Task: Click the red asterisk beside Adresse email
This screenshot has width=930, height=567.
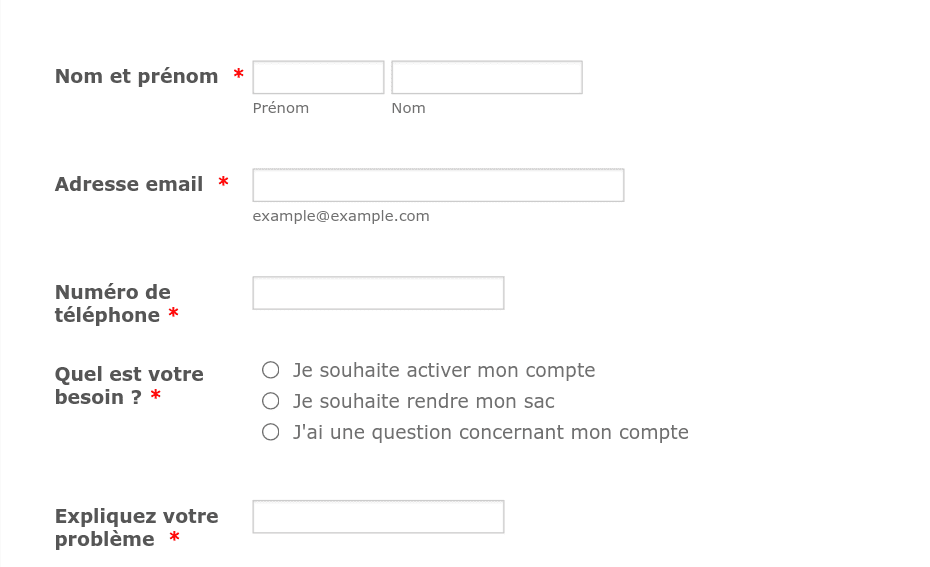Action: coord(224,183)
